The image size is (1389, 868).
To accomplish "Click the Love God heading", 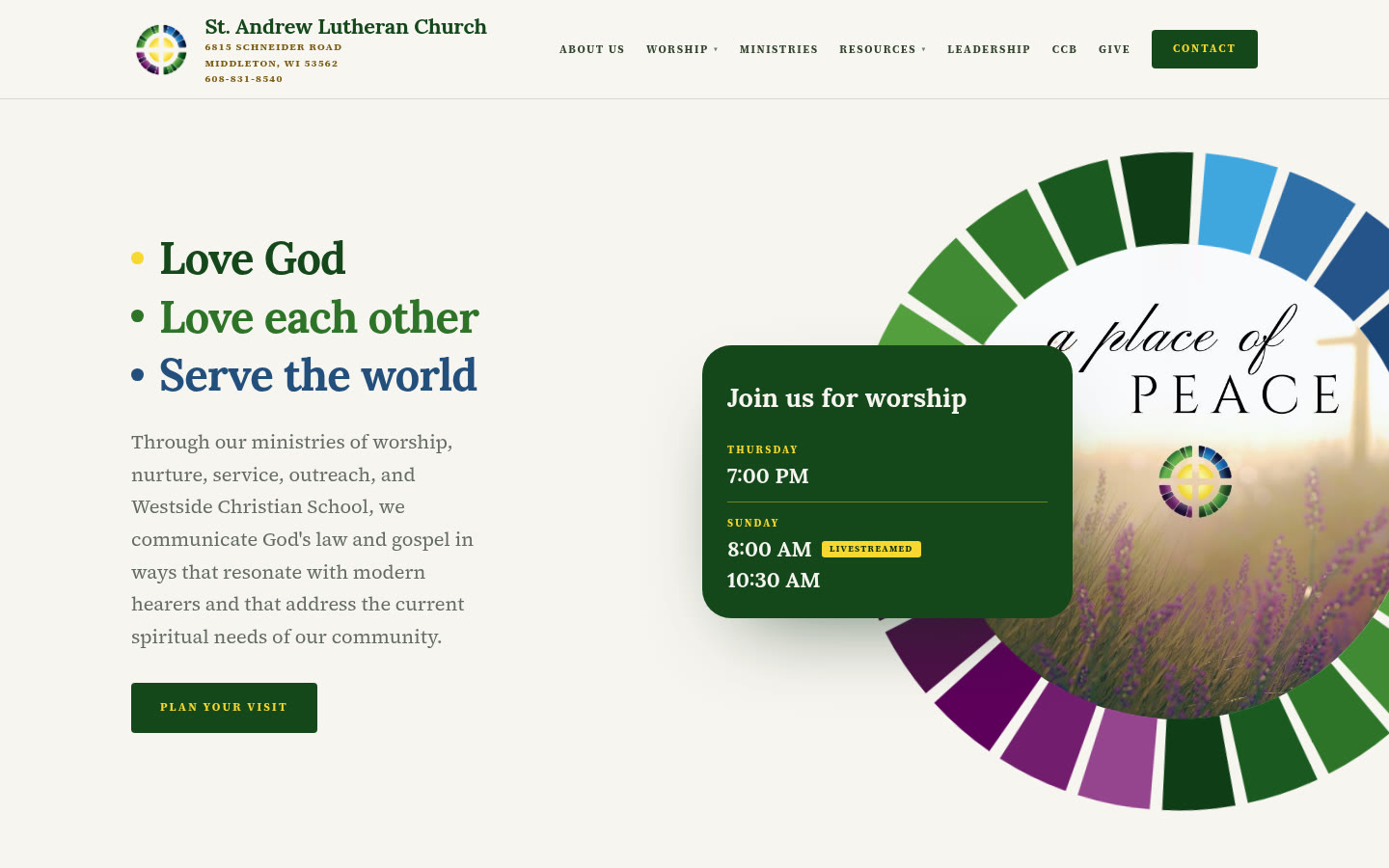I will pos(252,258).
